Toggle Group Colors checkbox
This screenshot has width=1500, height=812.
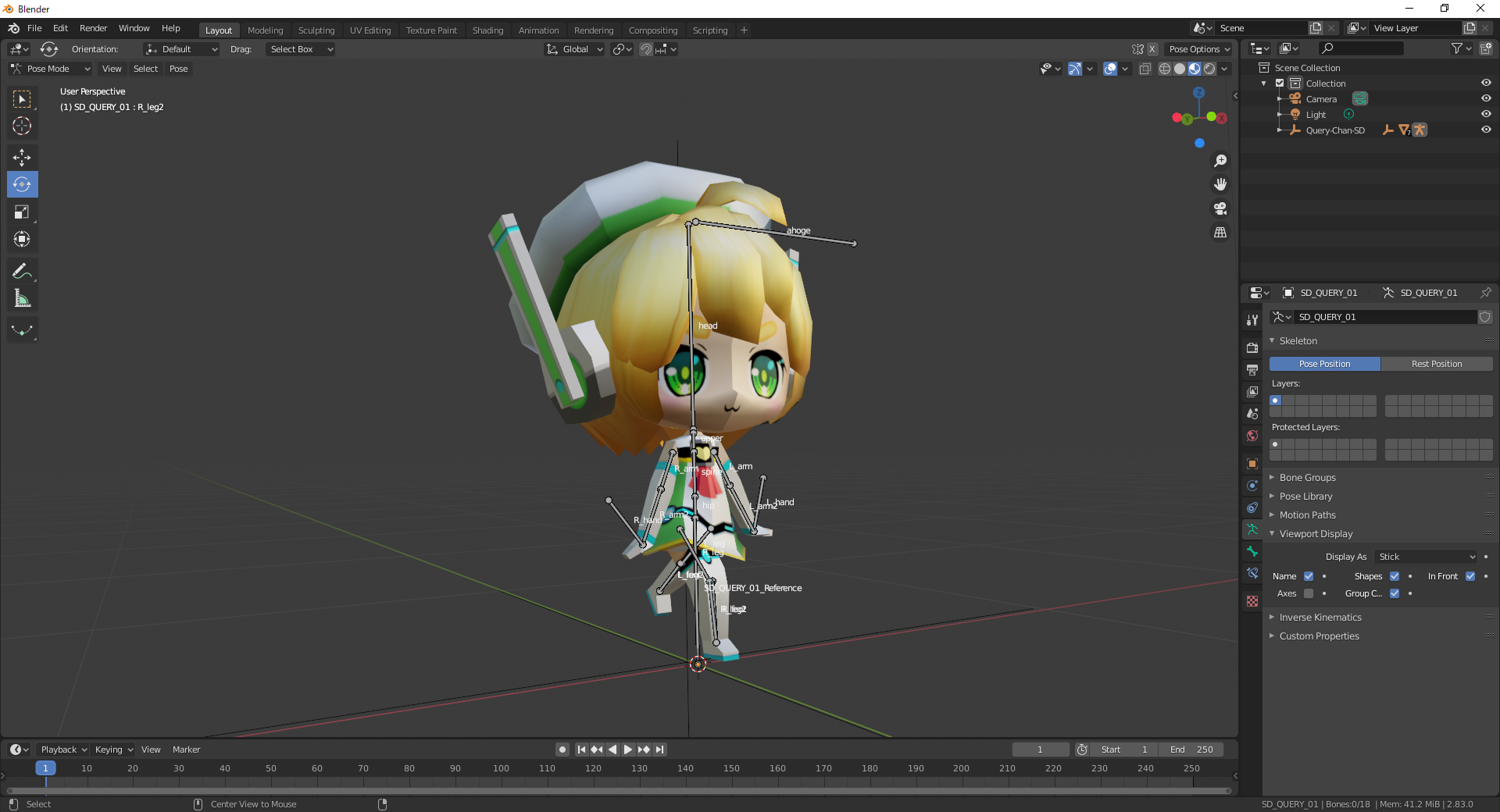(1395, 593)
